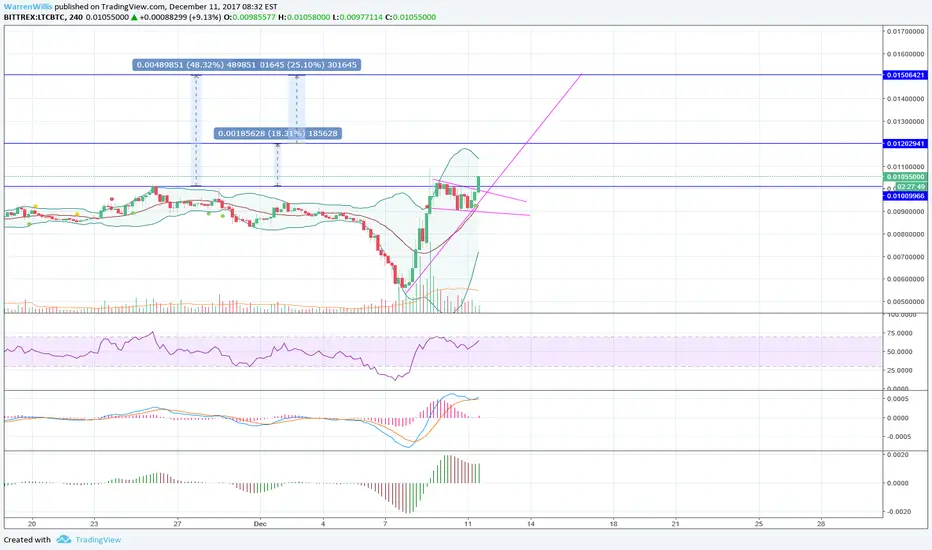Click the H:0.01058000 high value
Viewport: 932px width, 550px height.
304,17
